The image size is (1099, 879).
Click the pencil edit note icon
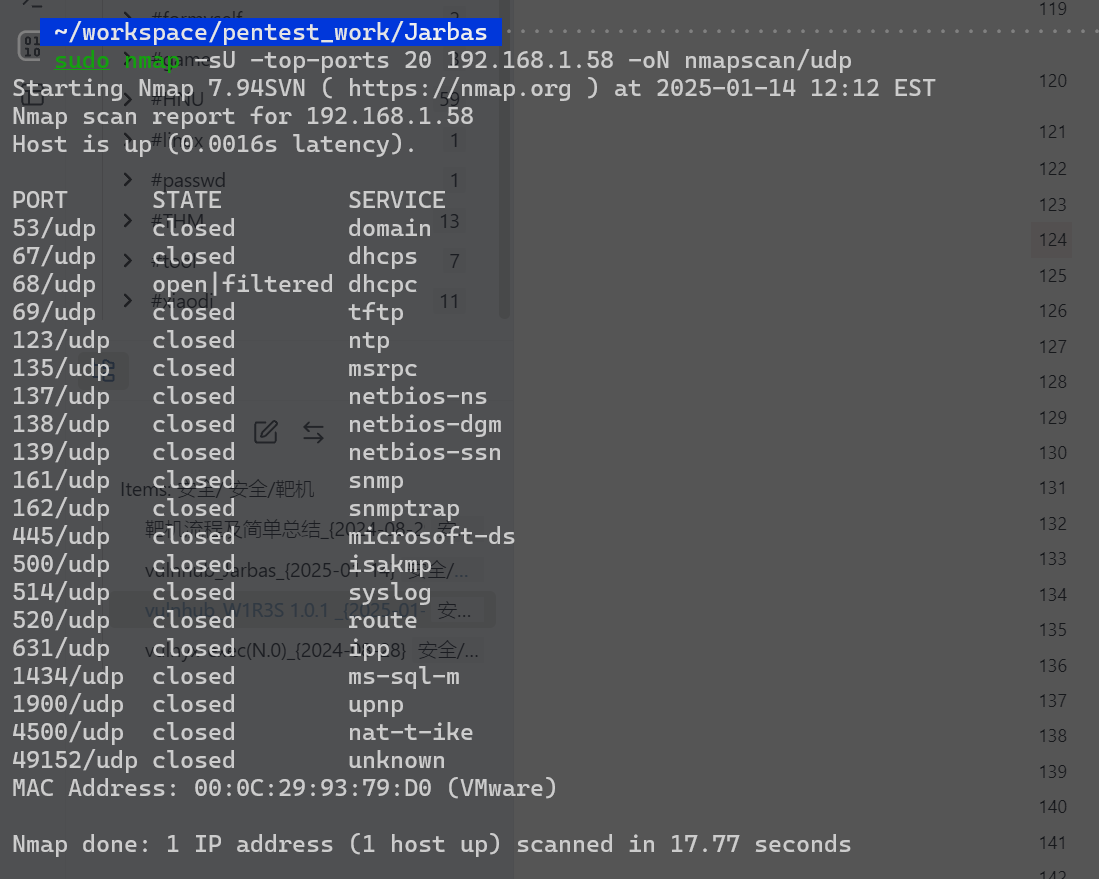(x=266, y=432)
